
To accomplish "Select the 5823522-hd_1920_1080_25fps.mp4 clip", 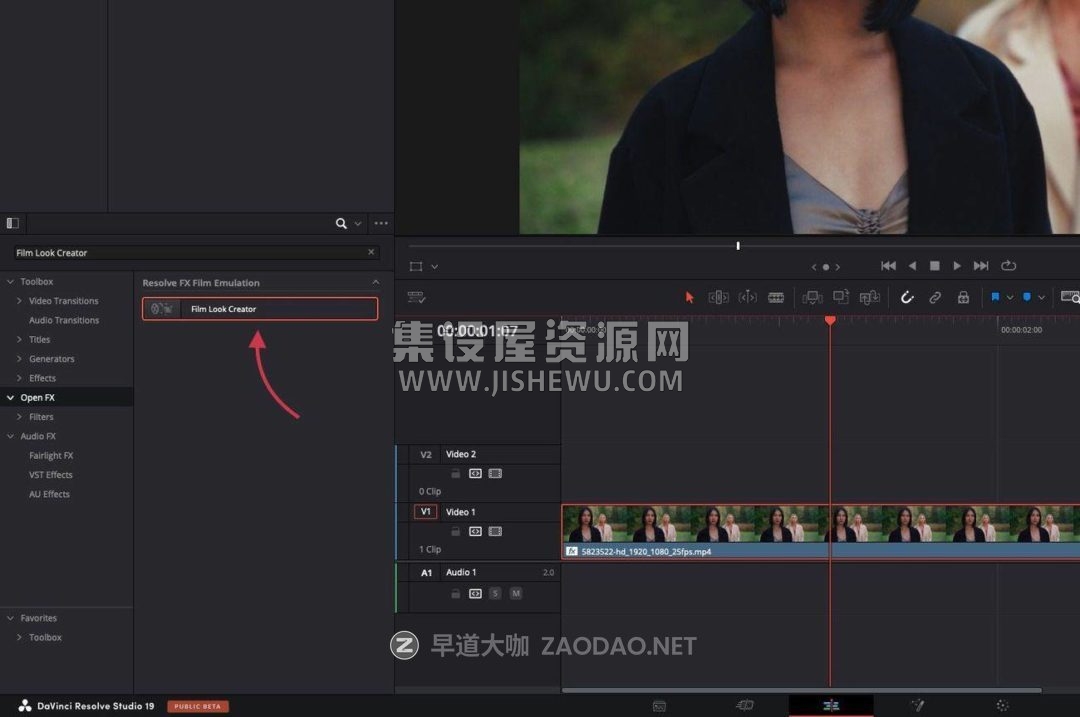I will (x=820, y=532).
